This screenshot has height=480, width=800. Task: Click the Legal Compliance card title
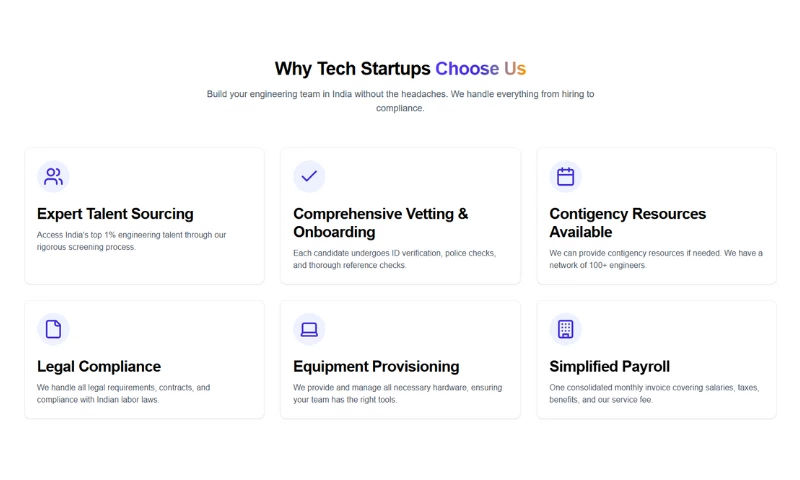(99, 367)
